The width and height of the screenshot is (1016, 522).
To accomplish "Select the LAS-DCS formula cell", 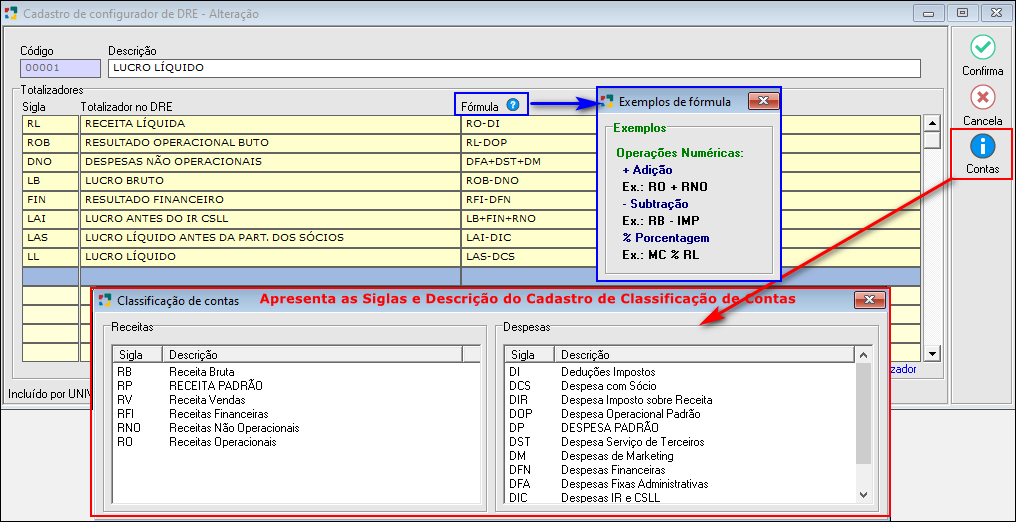I will tap(691, 256).
